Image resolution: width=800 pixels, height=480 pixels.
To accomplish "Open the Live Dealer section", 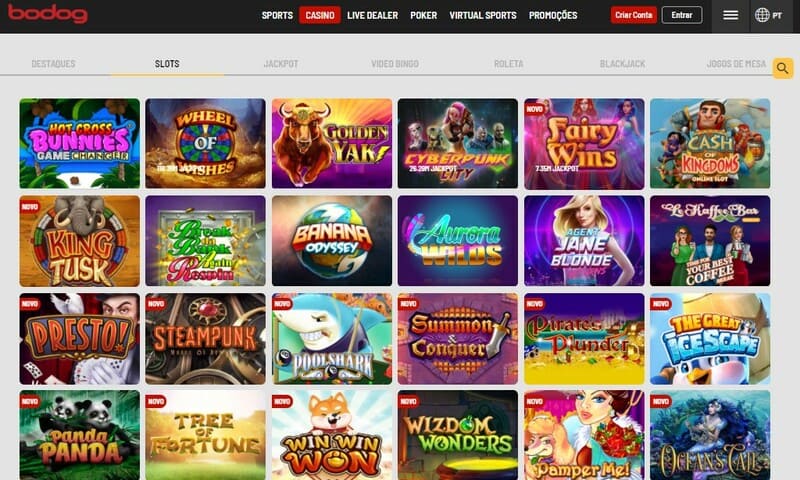I will point(372,15).
